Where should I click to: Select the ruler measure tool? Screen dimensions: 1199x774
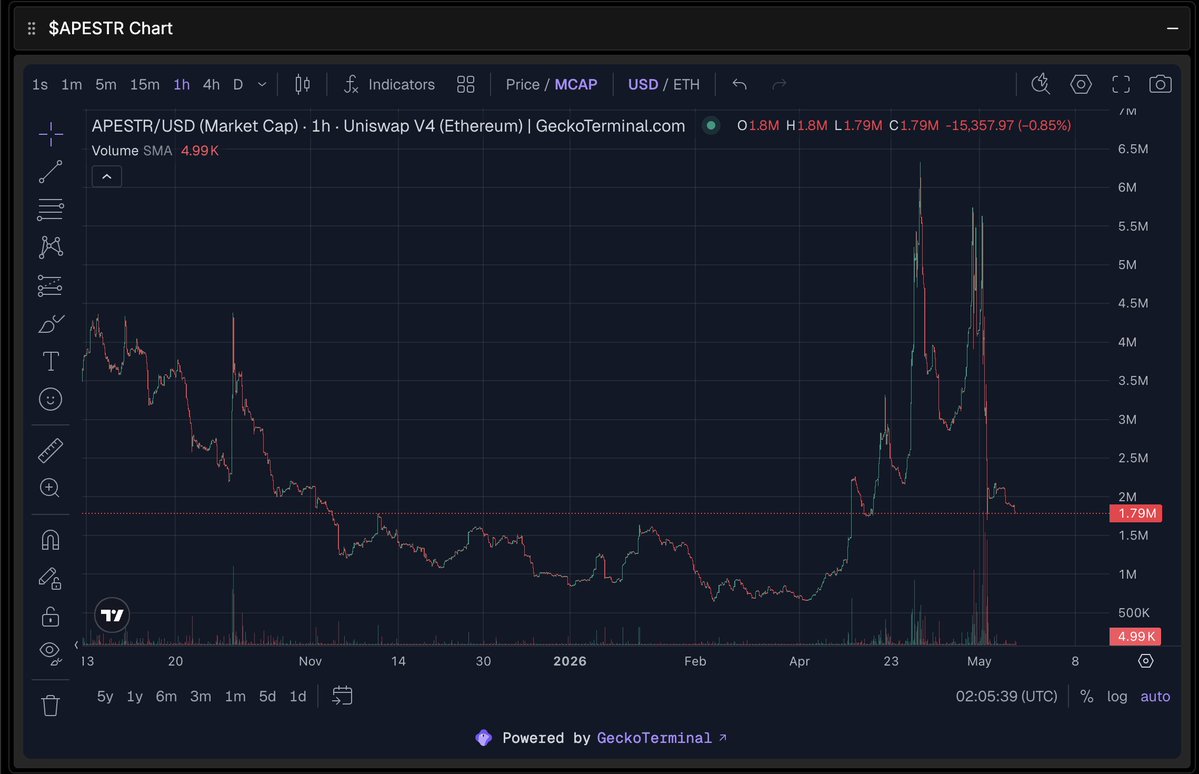(x=50, y=450)
